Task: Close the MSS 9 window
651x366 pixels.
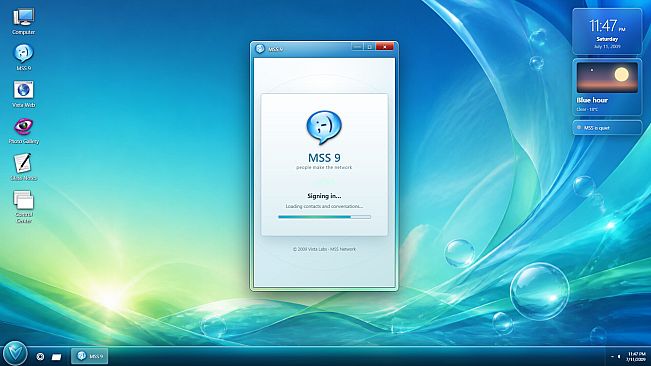Action: [x=384, y=46]
